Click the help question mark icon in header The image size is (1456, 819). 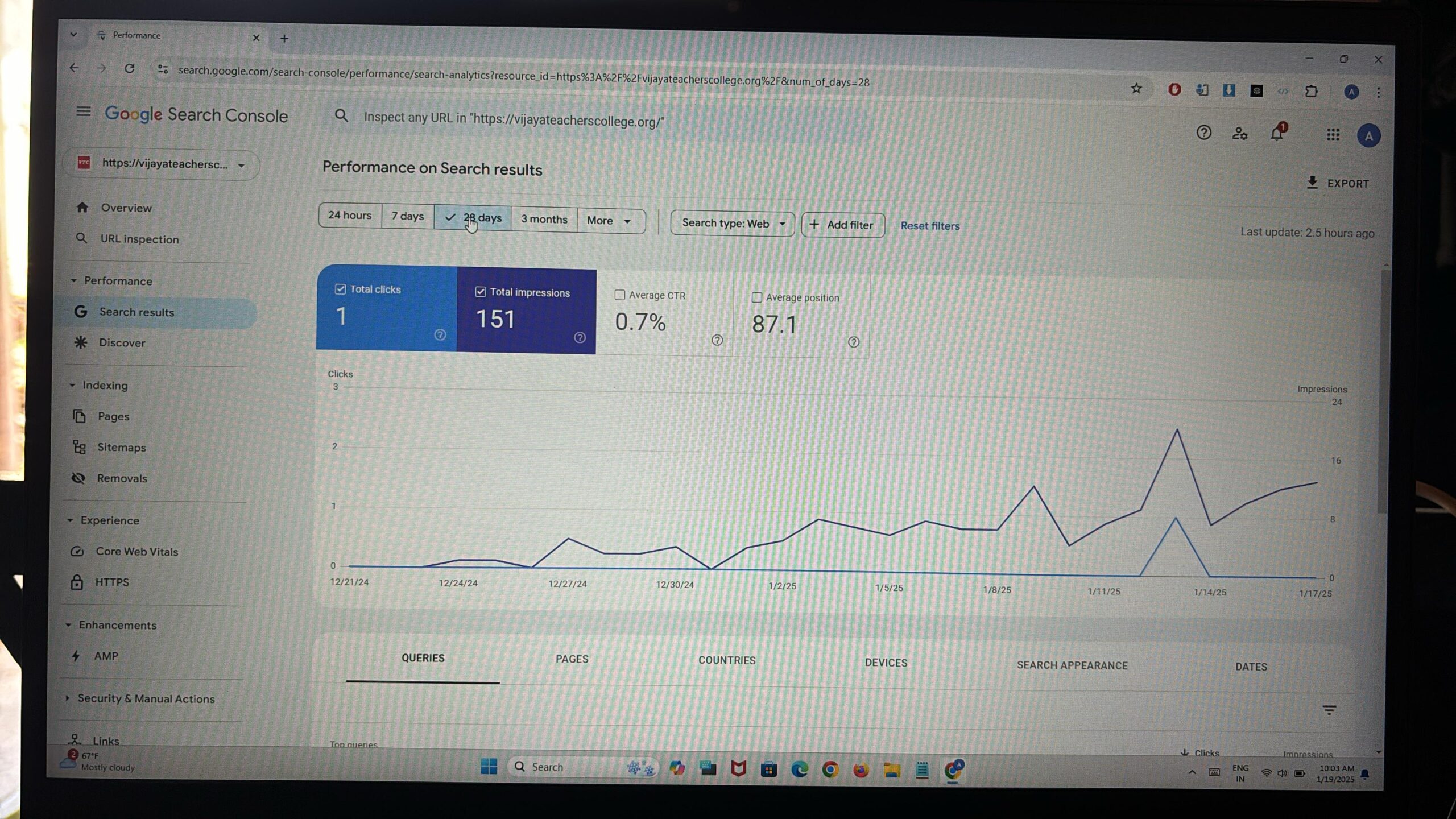click(x=1203, y=133)
